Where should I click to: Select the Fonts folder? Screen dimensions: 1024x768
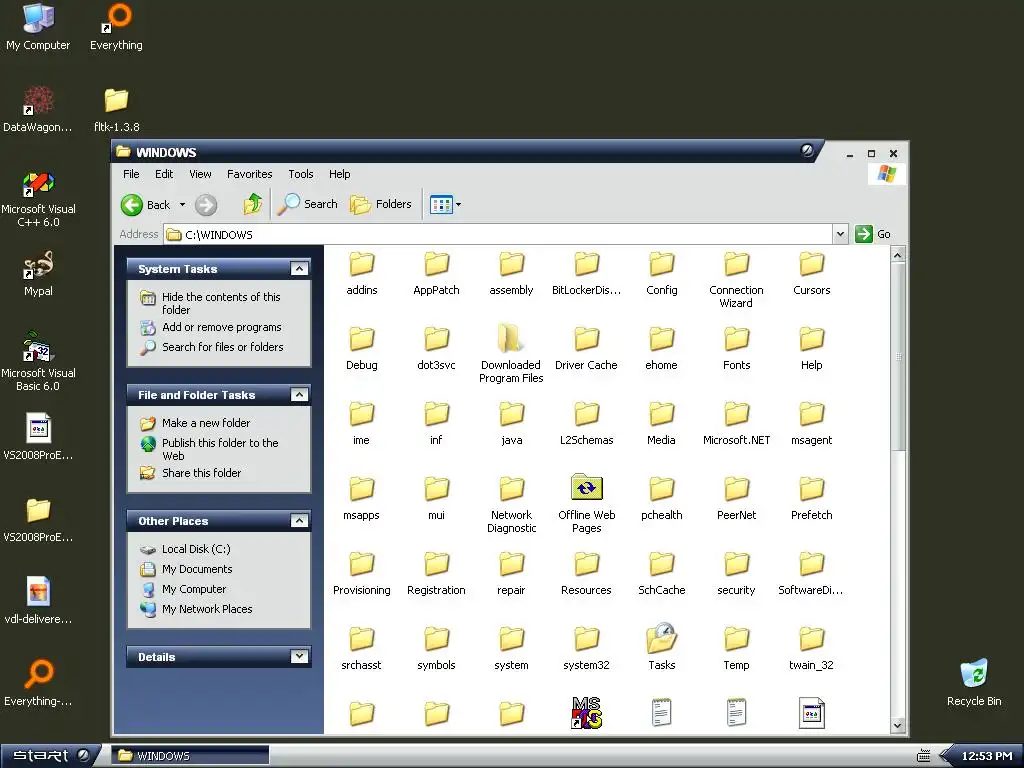[737, 349]
